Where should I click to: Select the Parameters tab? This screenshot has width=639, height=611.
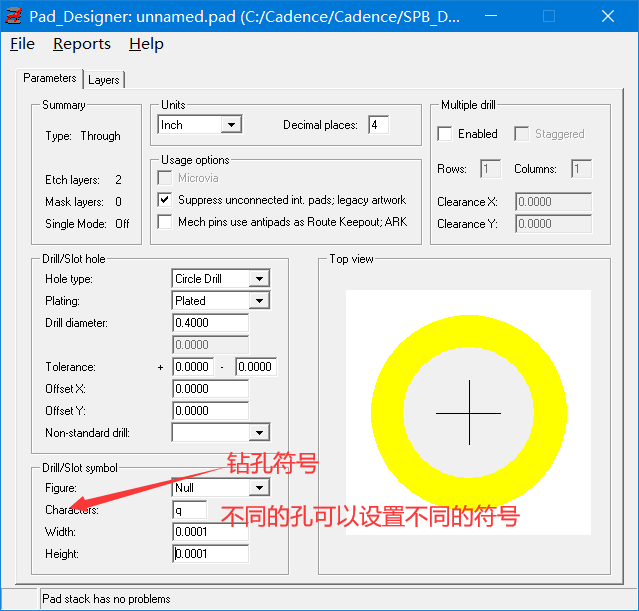pyautogui.click(x=50, y=78)
